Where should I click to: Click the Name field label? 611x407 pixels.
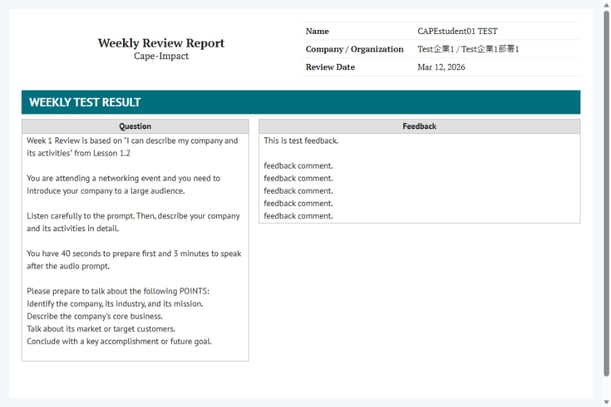coord(317,32)
